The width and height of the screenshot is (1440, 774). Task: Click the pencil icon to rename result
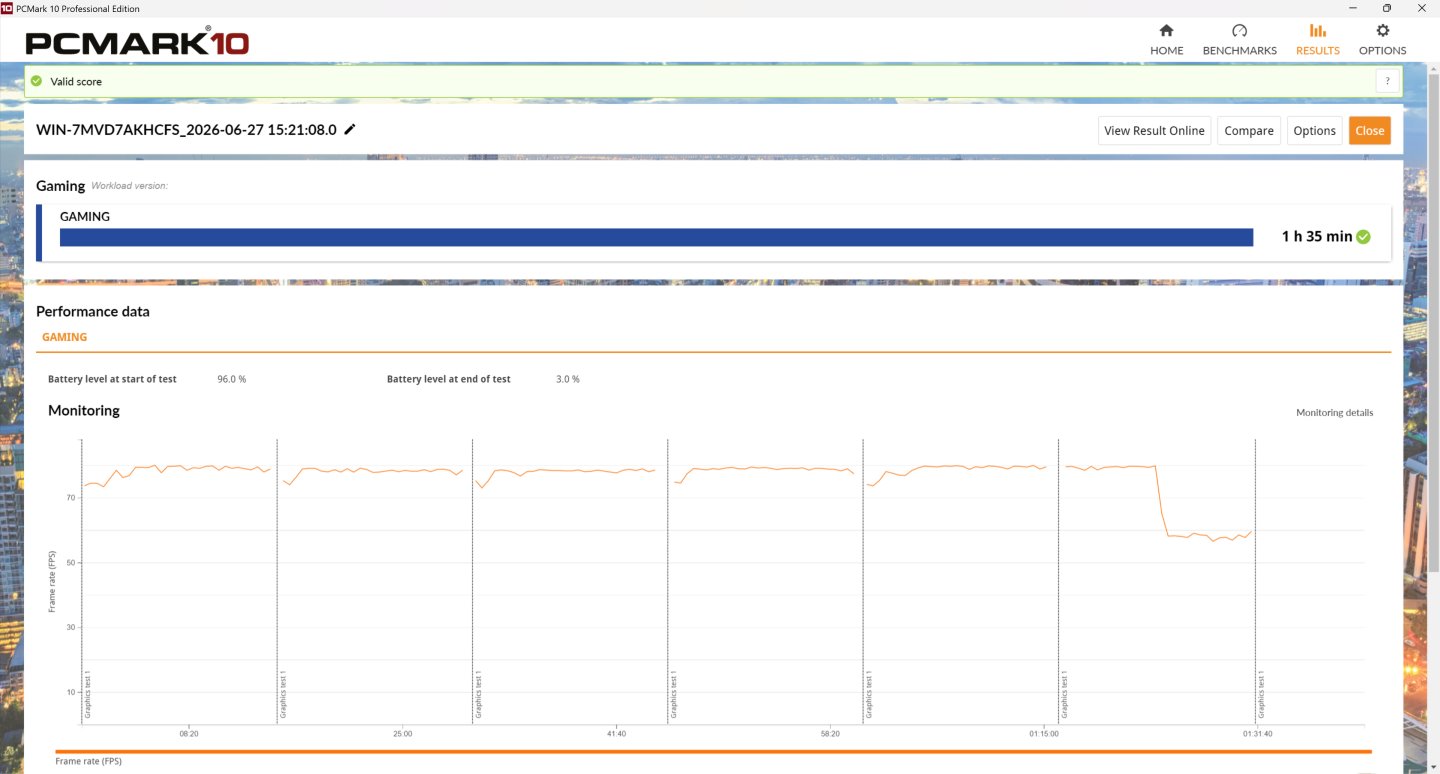(349, 130)
